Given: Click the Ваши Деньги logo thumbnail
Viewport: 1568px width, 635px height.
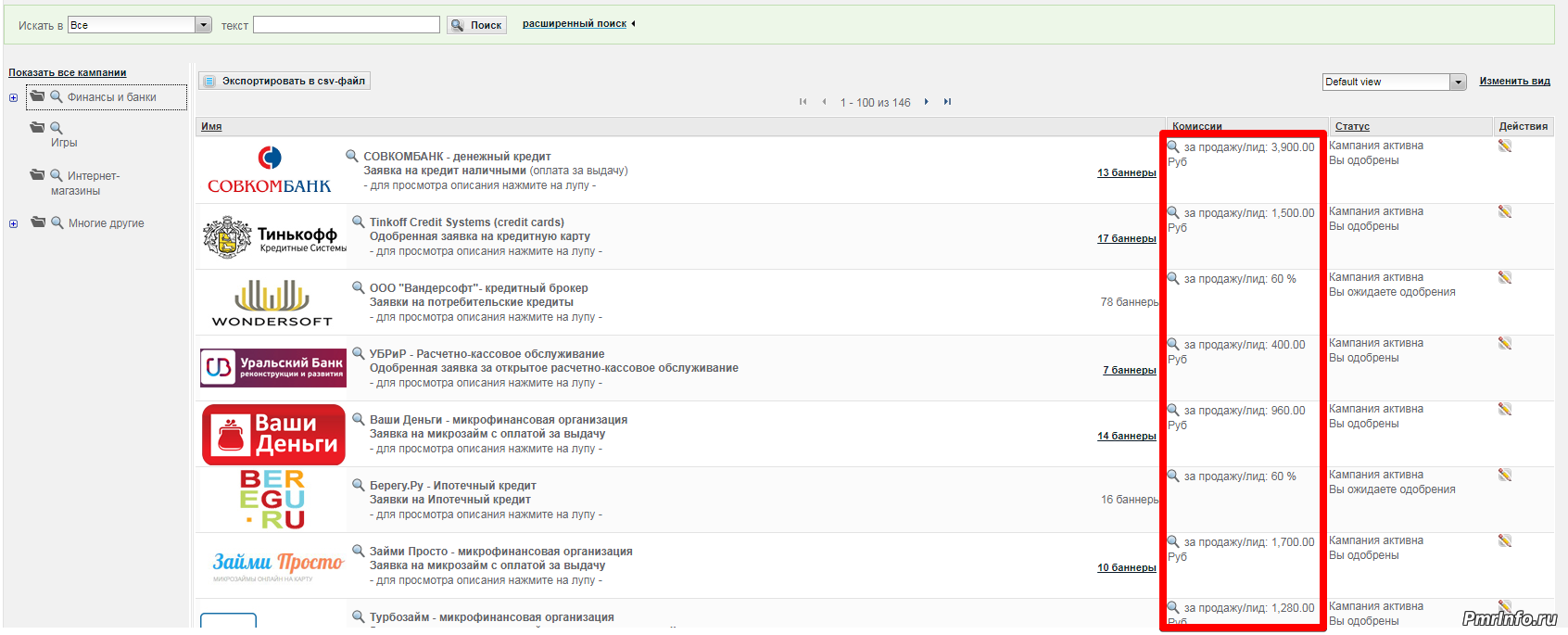Looking at the screenshot, I should click(273, 435).
